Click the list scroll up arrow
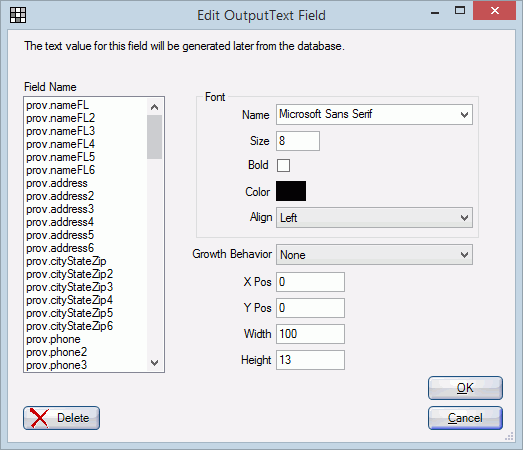 point(154,107)
